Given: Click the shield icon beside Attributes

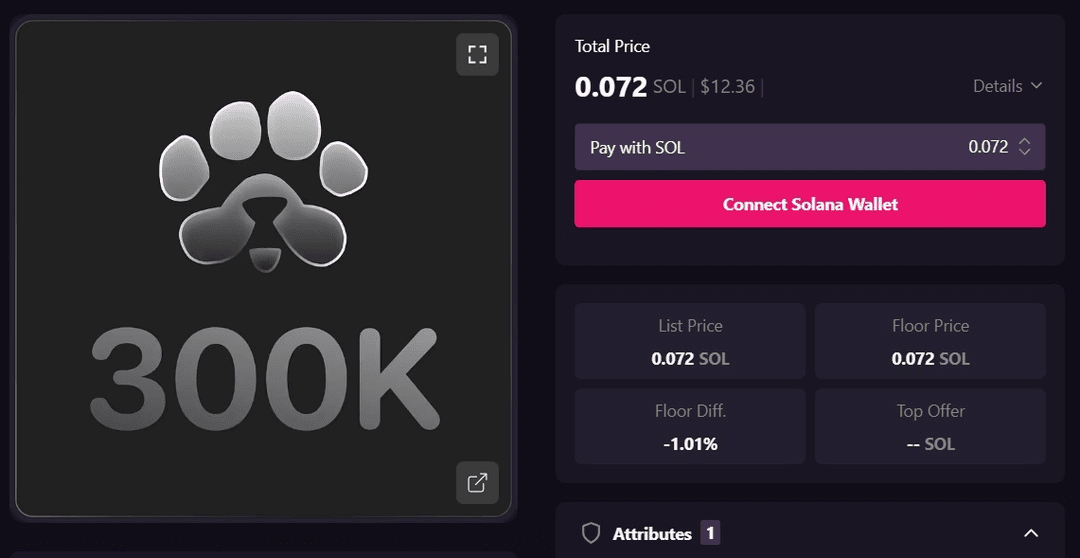Looking at the screenshot, I should pyautogui.click(x=591, y=533).
